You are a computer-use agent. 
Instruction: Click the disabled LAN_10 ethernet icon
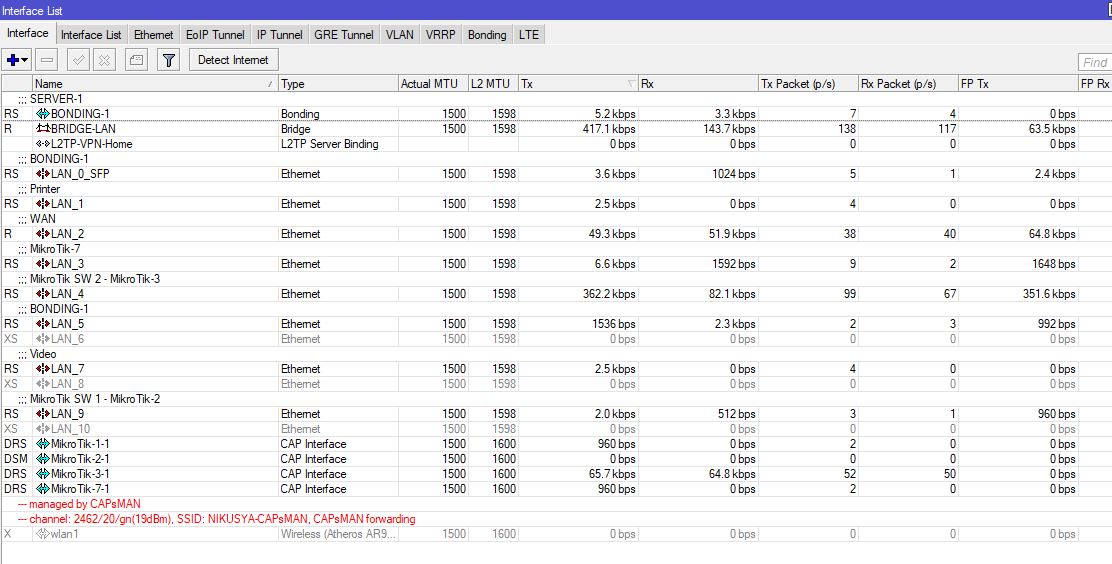(43, 429)
